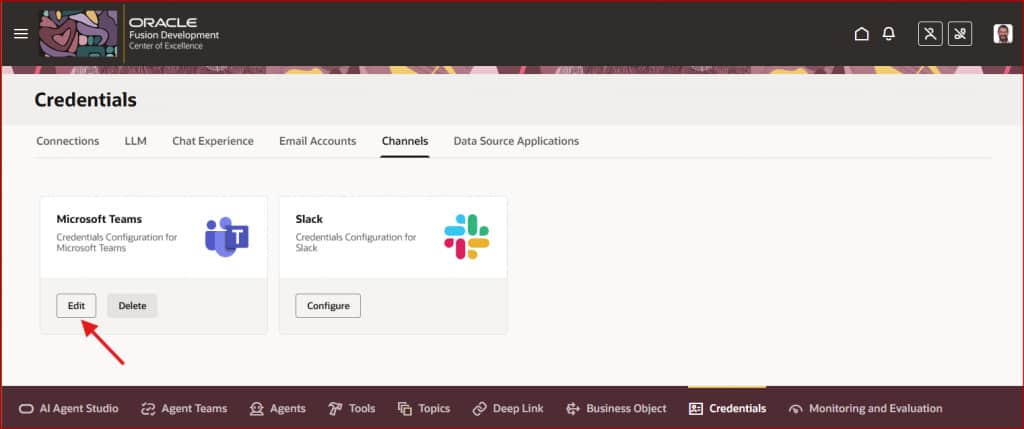Open Monitoring and Evaluation in bottom nav

tap(865, 409)
